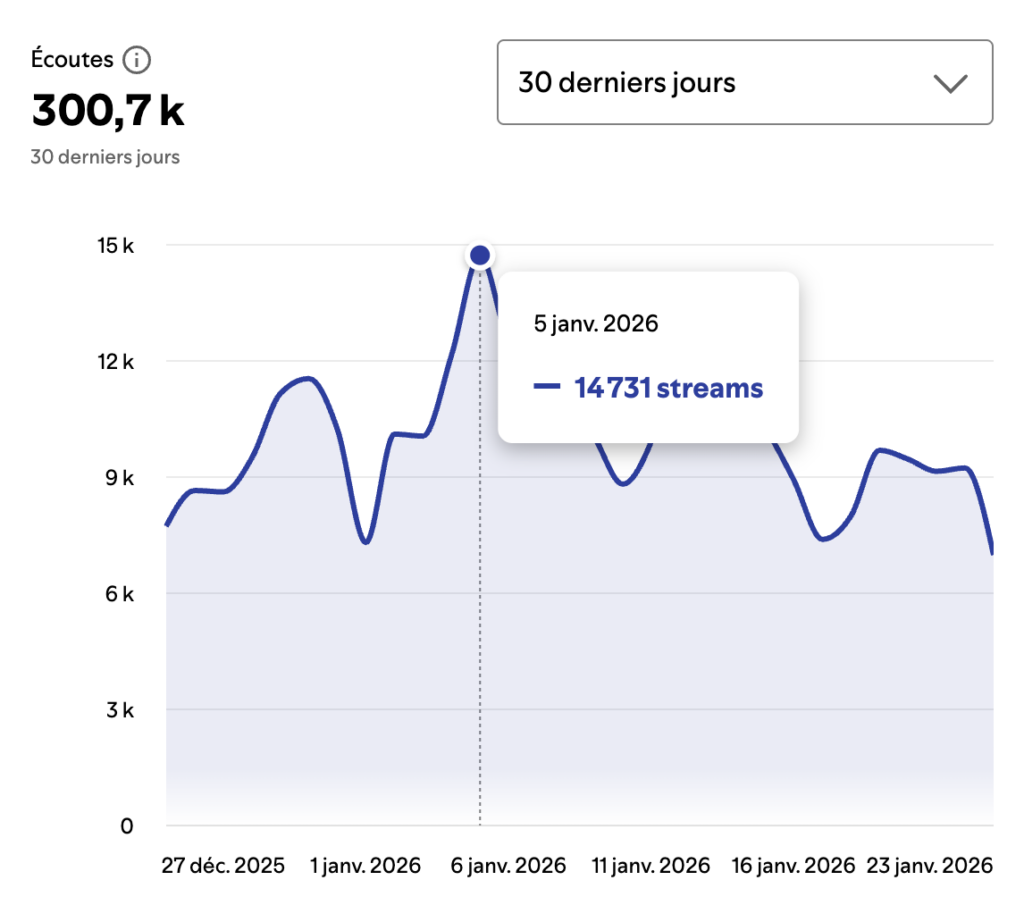Image resolution: width=1024 pixels, height=922 pixels.
Task: Click the "5 janv. 2026" tooltip date
Action: click(x=596, y=324)
